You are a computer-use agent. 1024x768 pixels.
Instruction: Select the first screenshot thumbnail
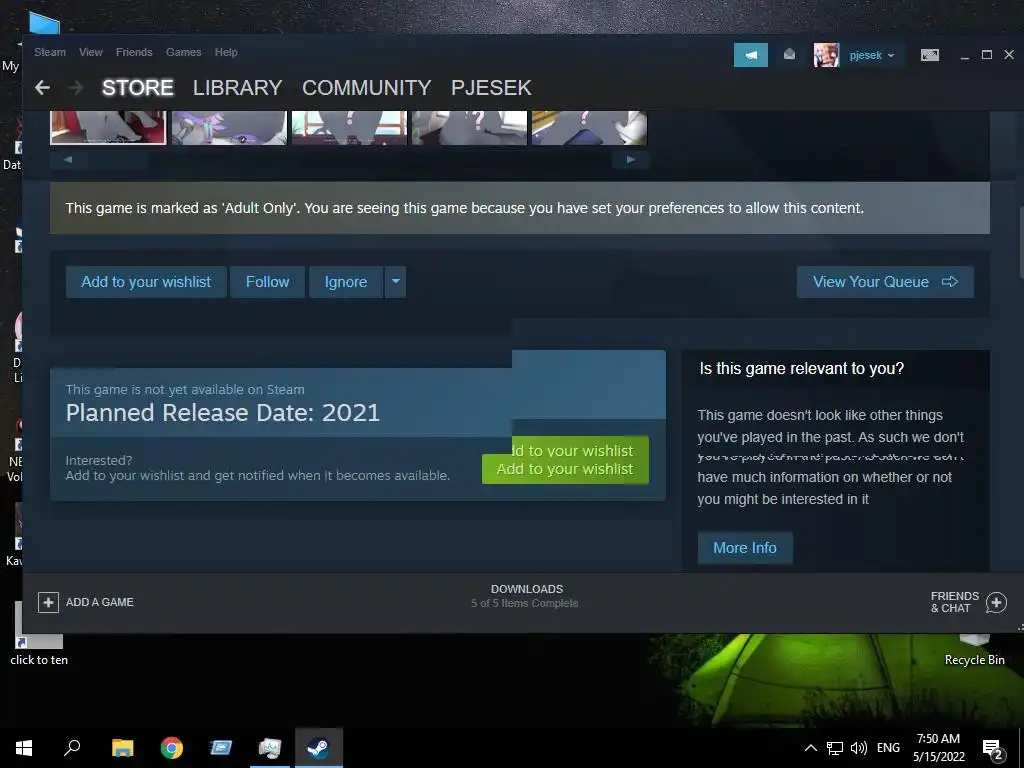(x=108, y=127)
